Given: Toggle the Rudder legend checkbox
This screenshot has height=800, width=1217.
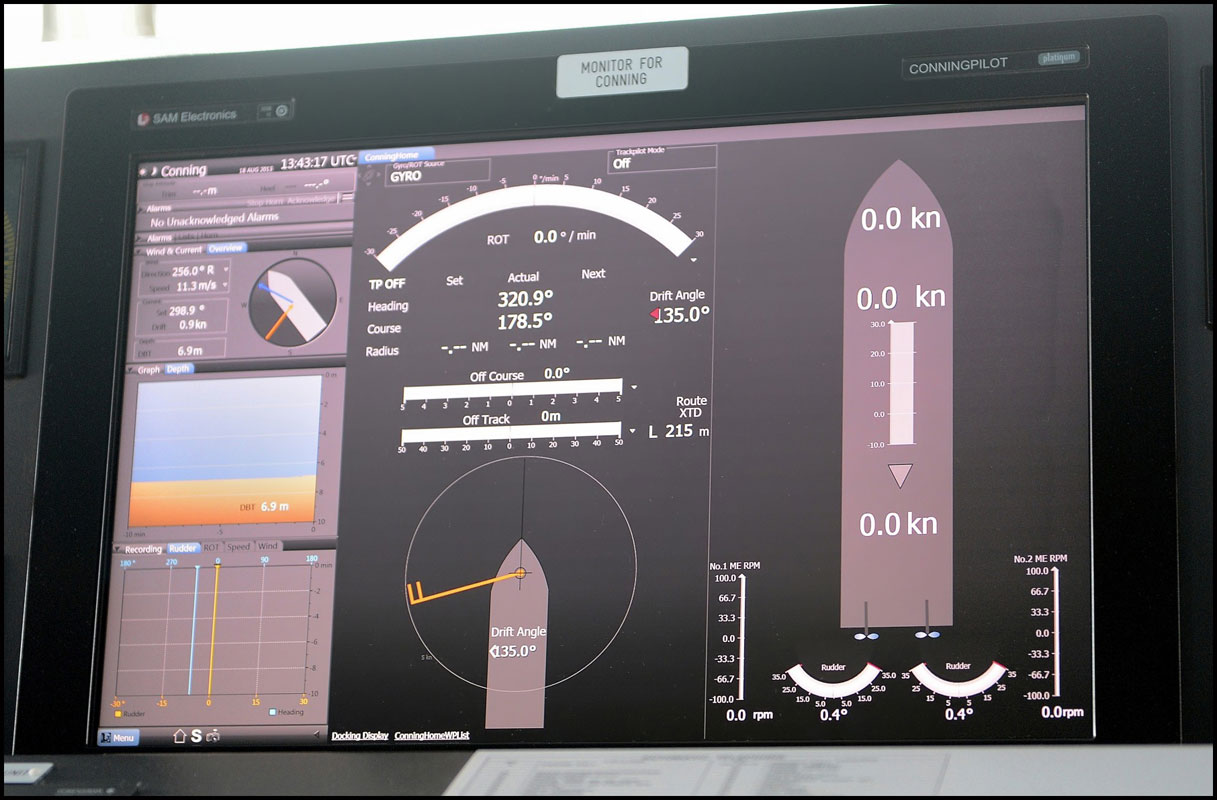Looking at the screenshot, I should [x=119, y=714].
